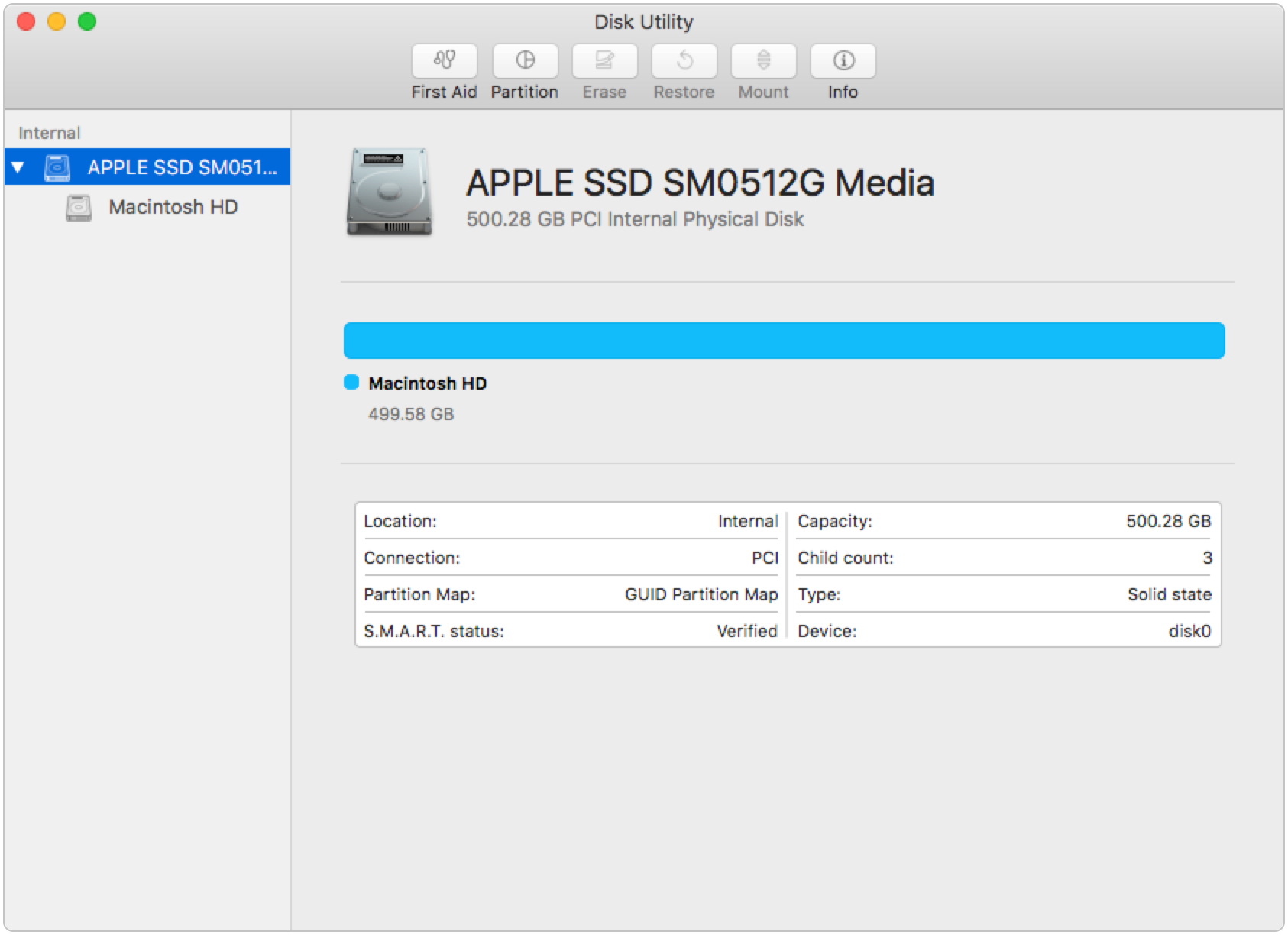Click 500.28 GB PCI Internal Physical Disk subtitle
The height and width of the screenshot is (935, 1288).
pos(635,219)
